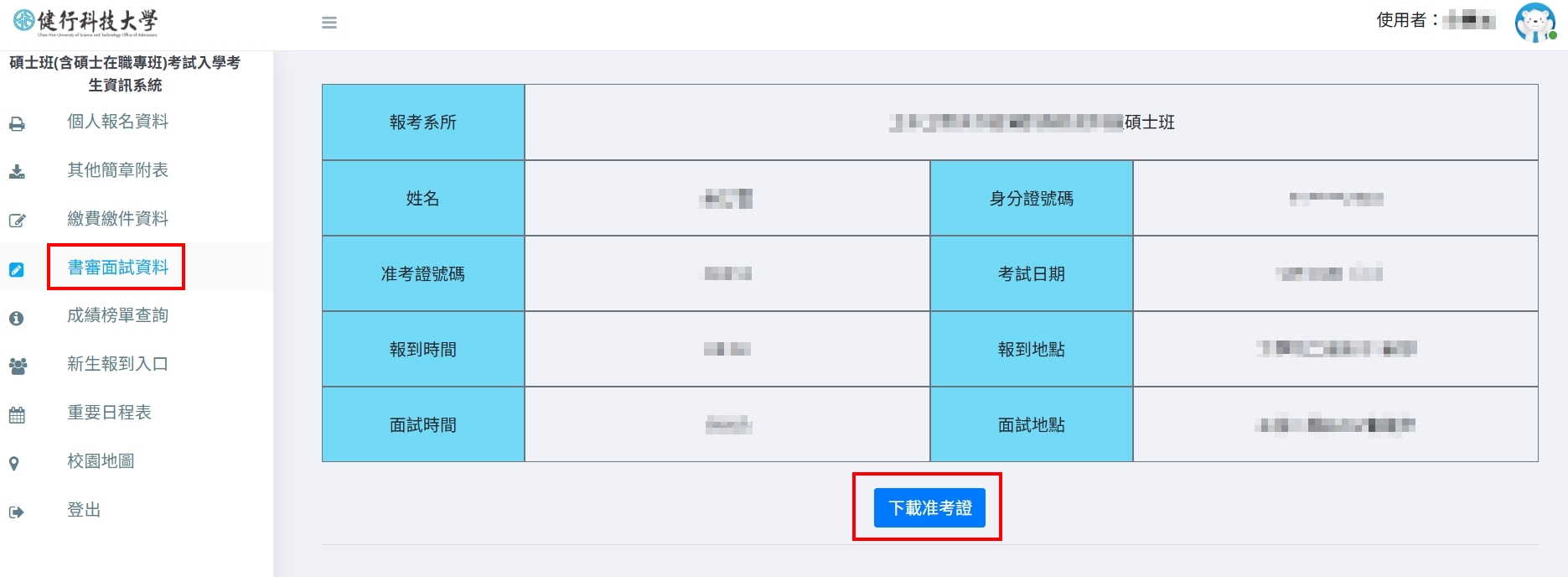Open 成績榜單查詢 from sidebar
Viewport: 1568px width, 577px height.
[x=117, y=315]
